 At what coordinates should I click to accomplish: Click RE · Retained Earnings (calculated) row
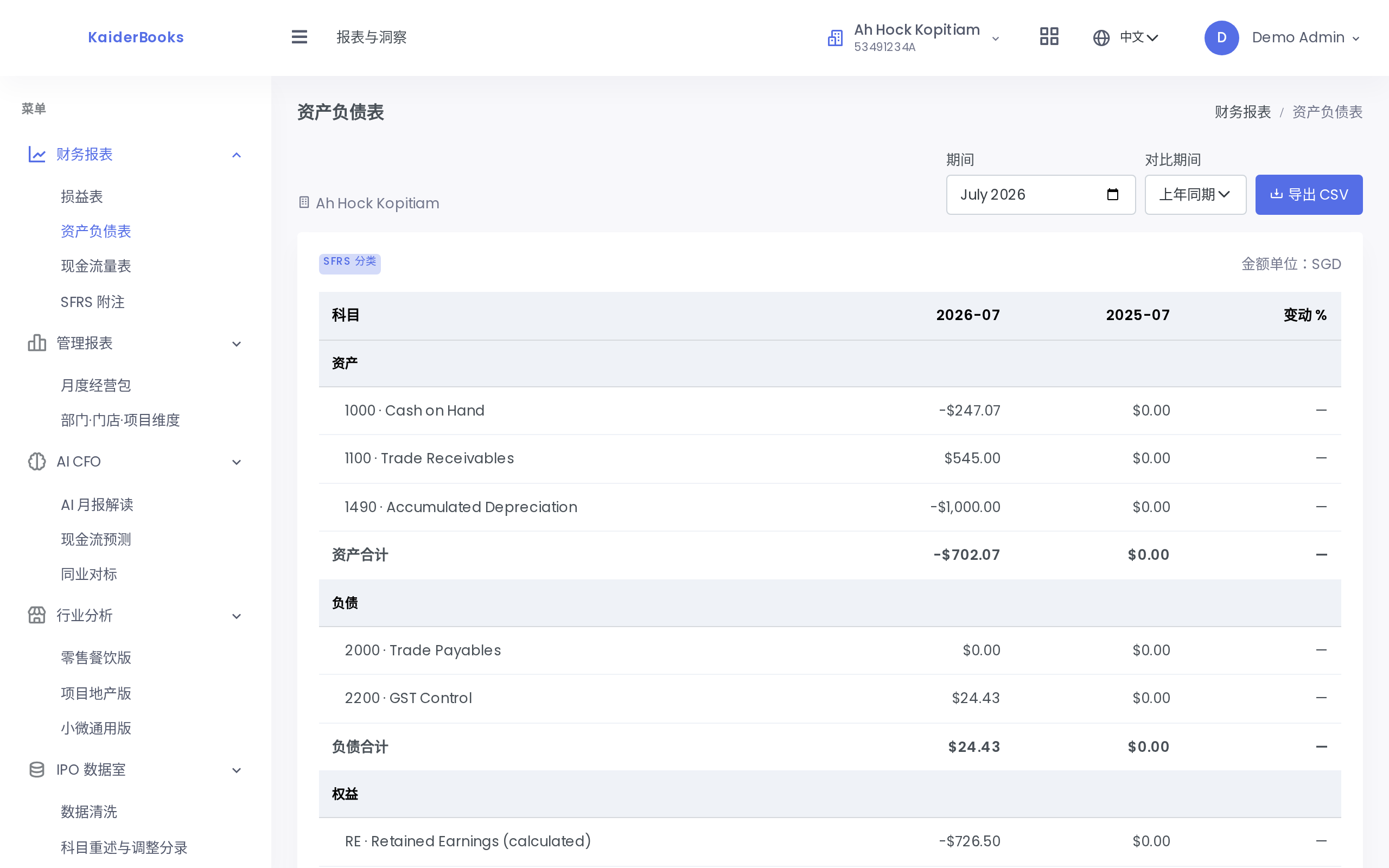(830, 841)
